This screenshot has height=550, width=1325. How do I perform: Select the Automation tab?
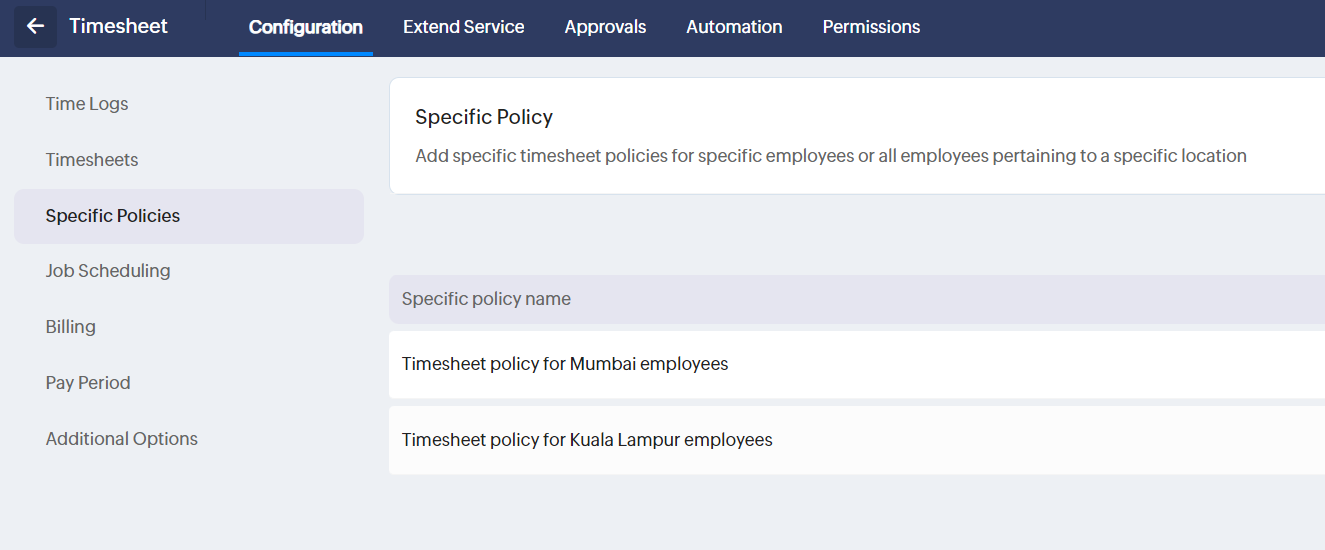tap(734, 27)
